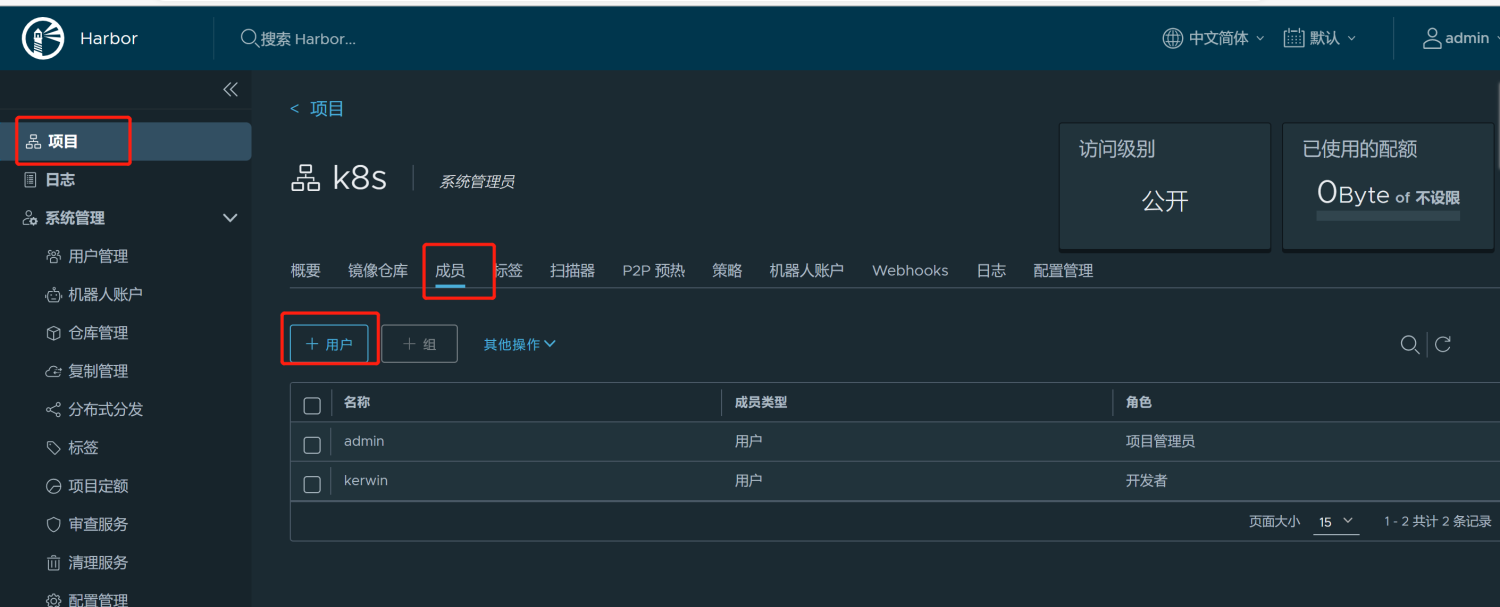Click the 机器人账户 robot icon in sidebar
Image resolution: width=1500 pixels, height=607 pixels.
(x=54, y=295)
